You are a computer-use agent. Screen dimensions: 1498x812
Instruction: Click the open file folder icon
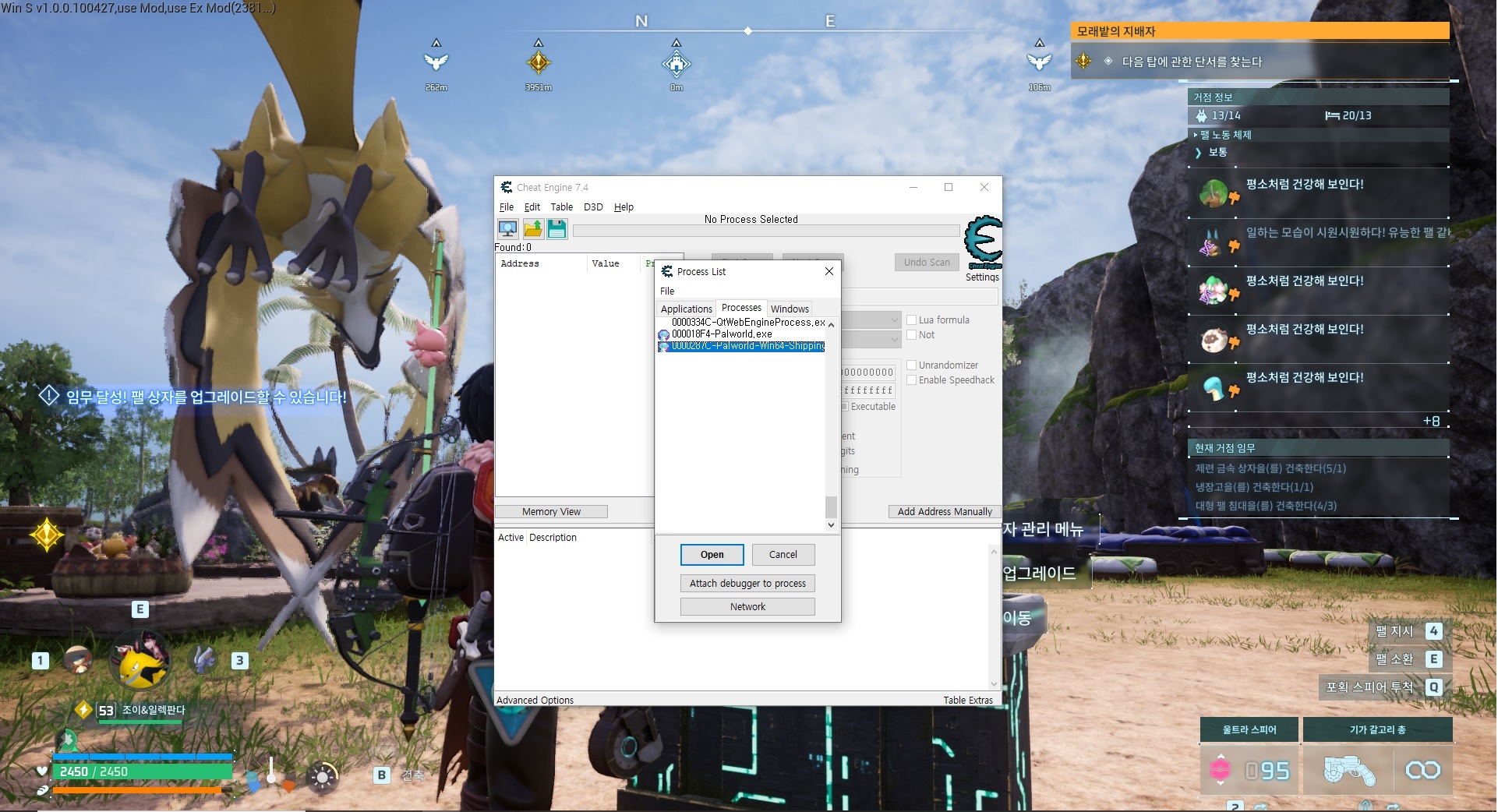click(x=533, y=228)
